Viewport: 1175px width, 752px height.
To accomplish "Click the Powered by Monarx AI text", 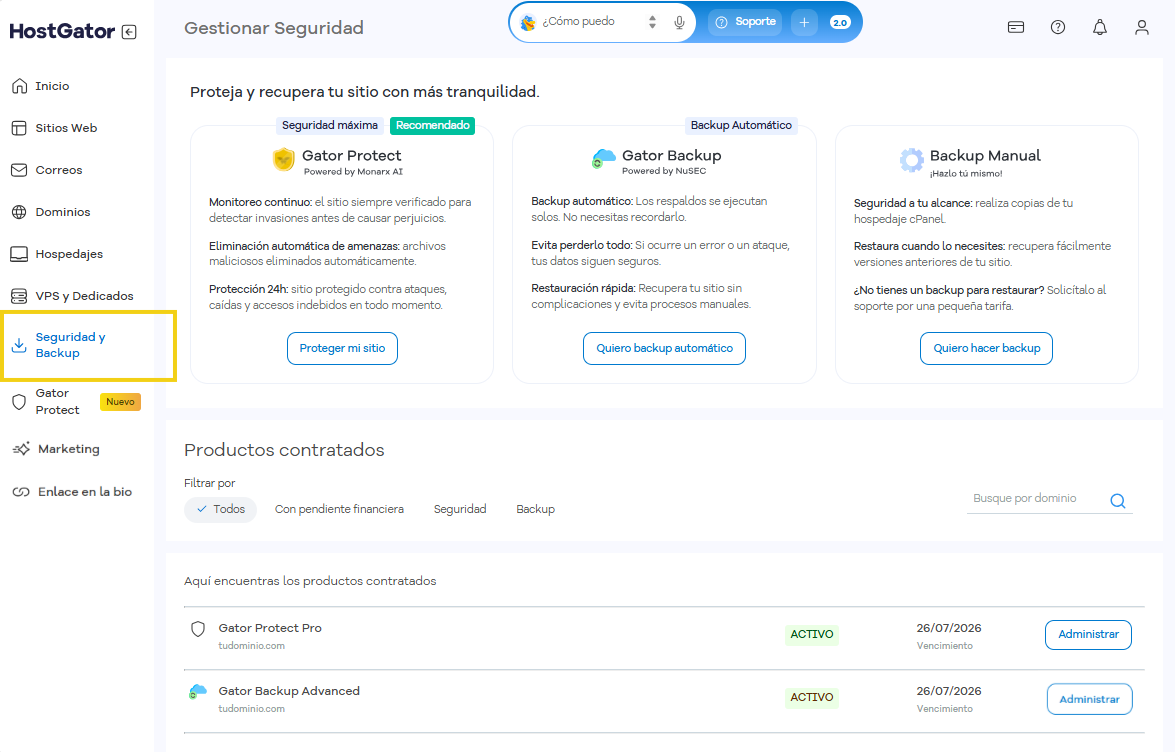I will 353,172.
